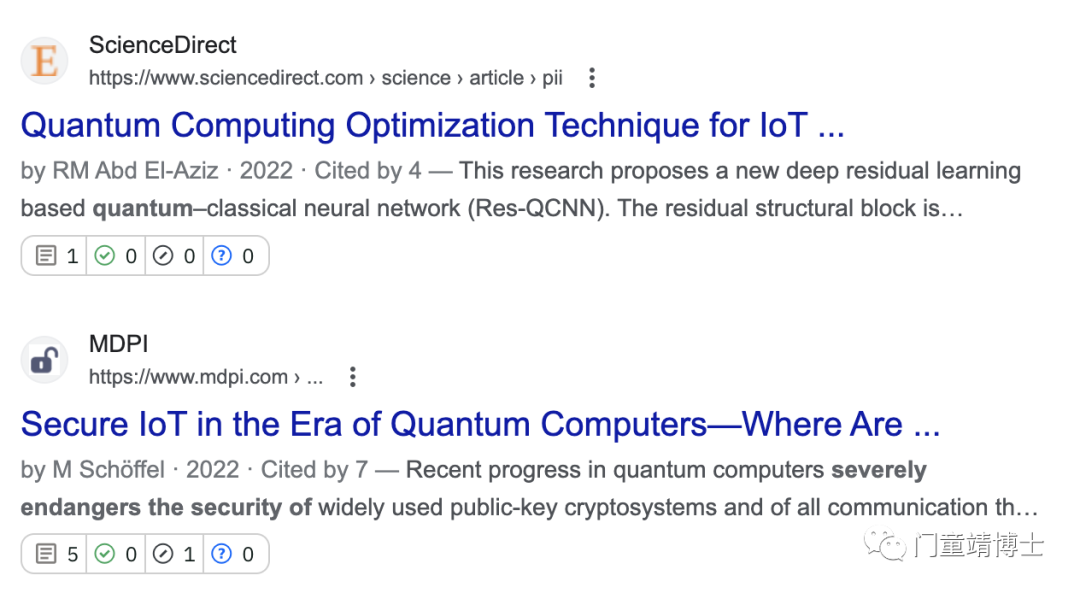1080x593 pixels.
Task: Click contrasting slash-circle icon in first result
Action: click(x=163, y=256)
